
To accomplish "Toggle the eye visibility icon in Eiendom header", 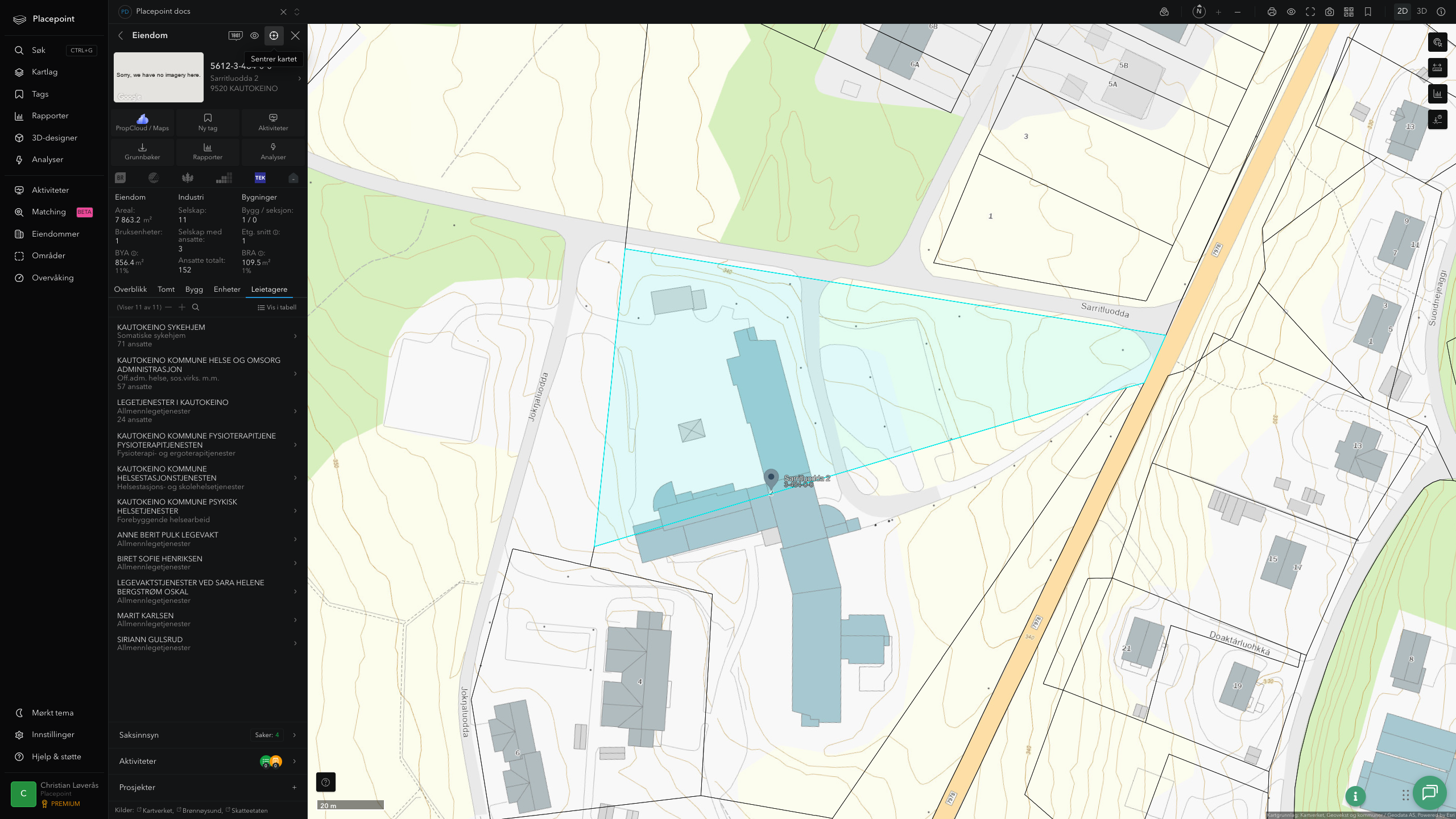I will (254, 35).
